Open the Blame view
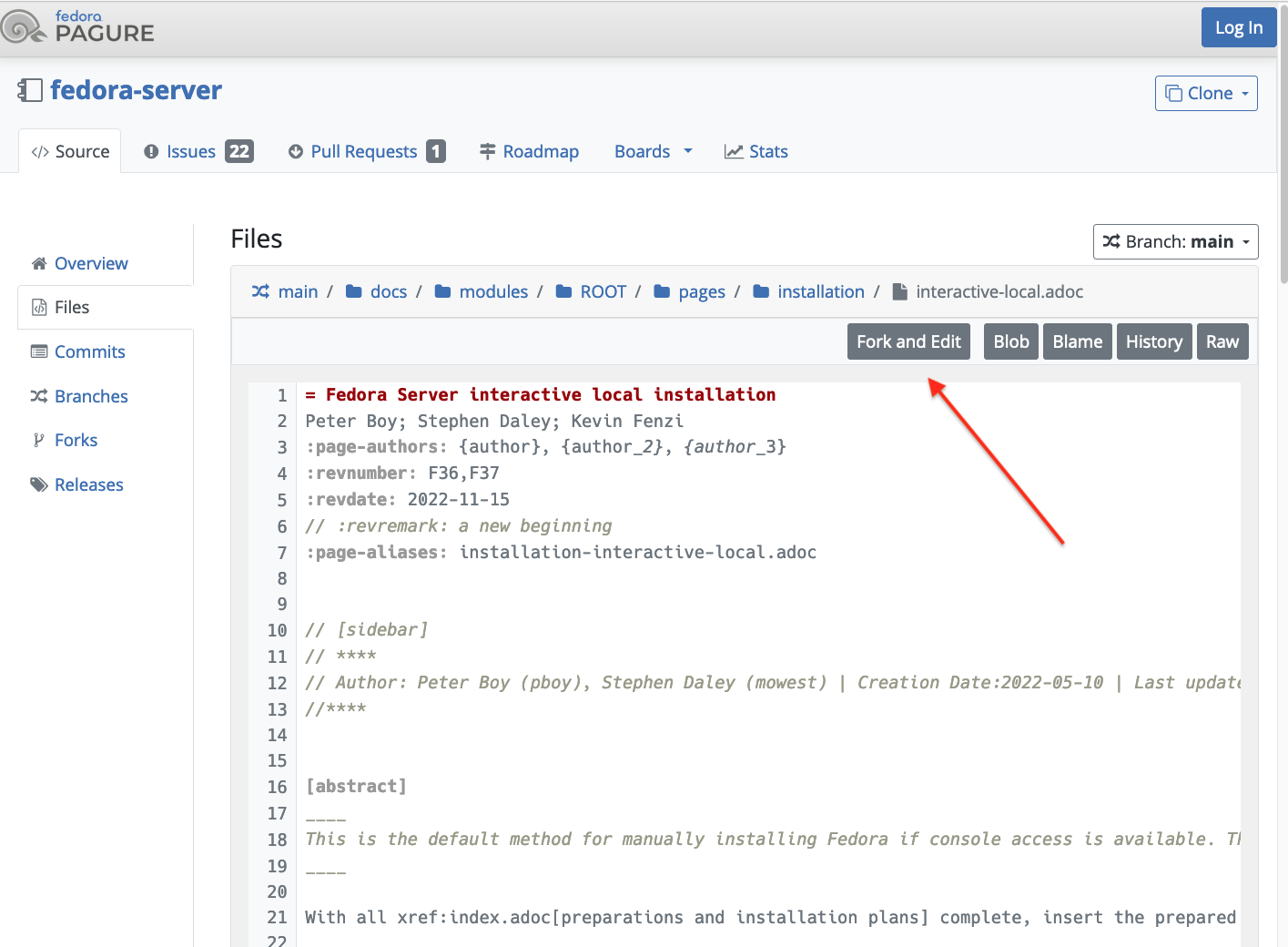1288x947 pixels. (x=1078, y=341)
